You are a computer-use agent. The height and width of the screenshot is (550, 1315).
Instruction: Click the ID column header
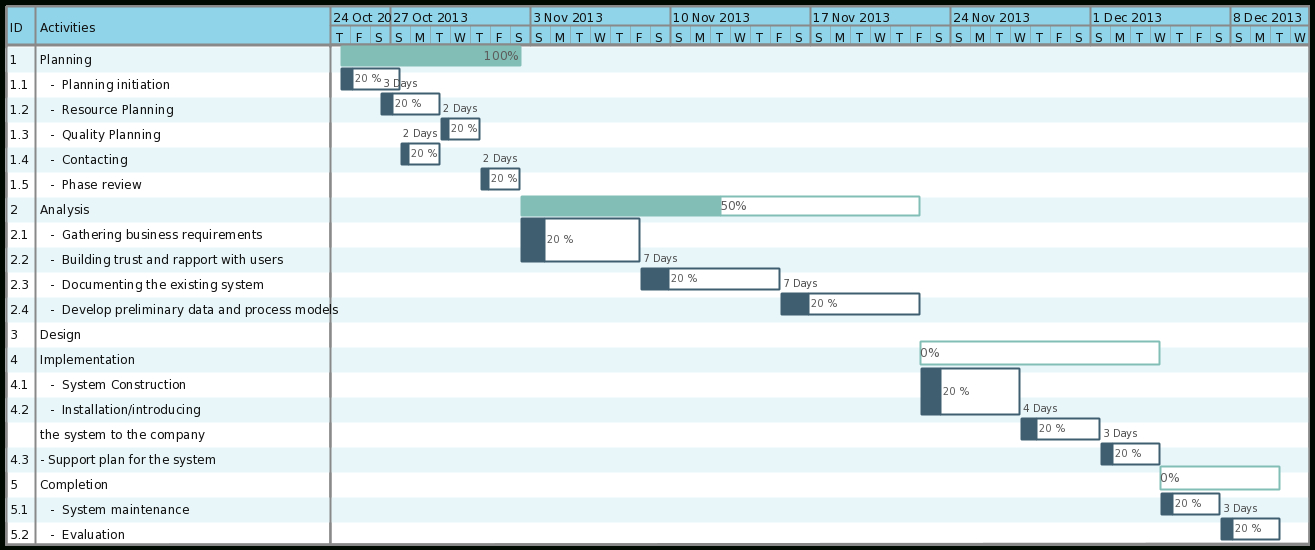pos(16,28)
